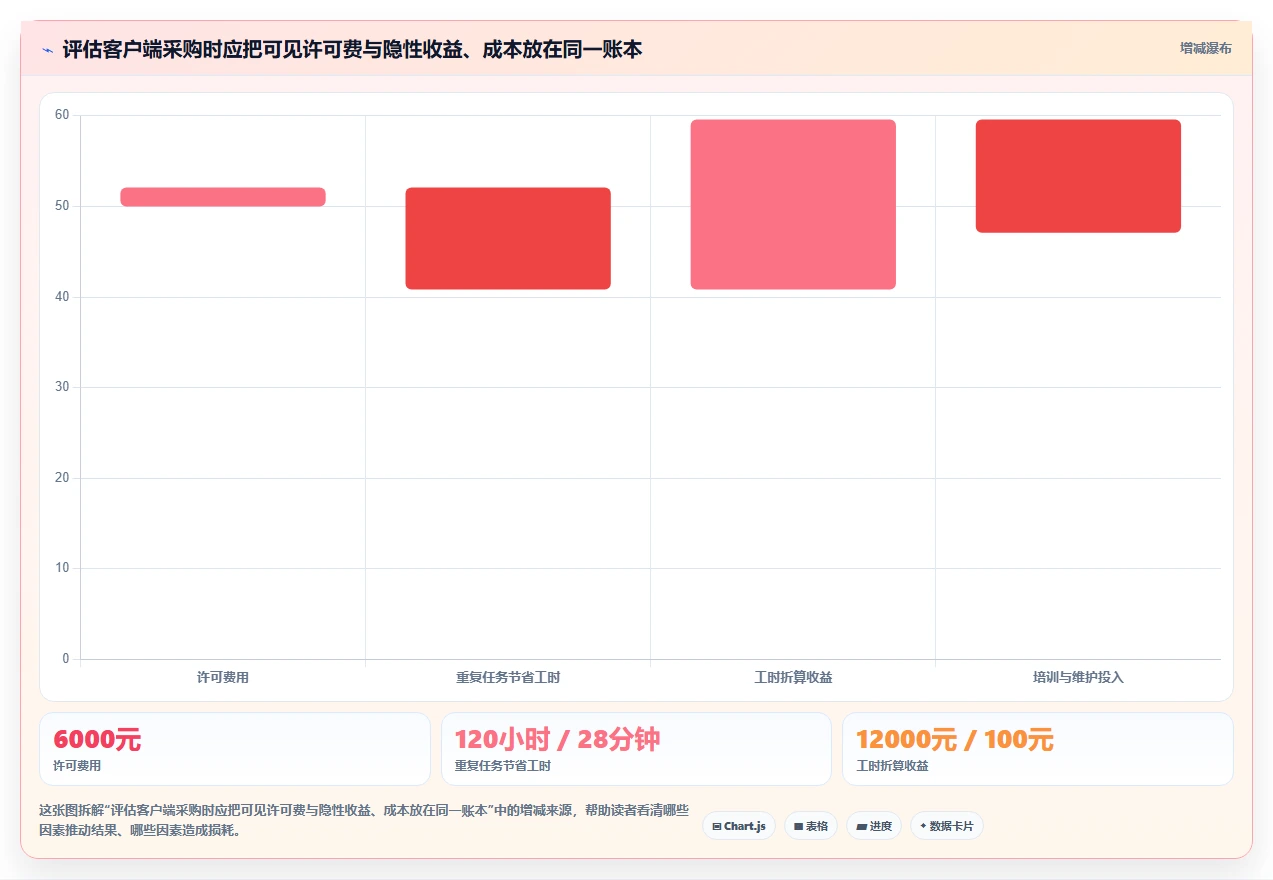Click x-axis label 工时折算收益
Image resolution: width=1273 pixels, height=880 pixels.
coord(793,678)
